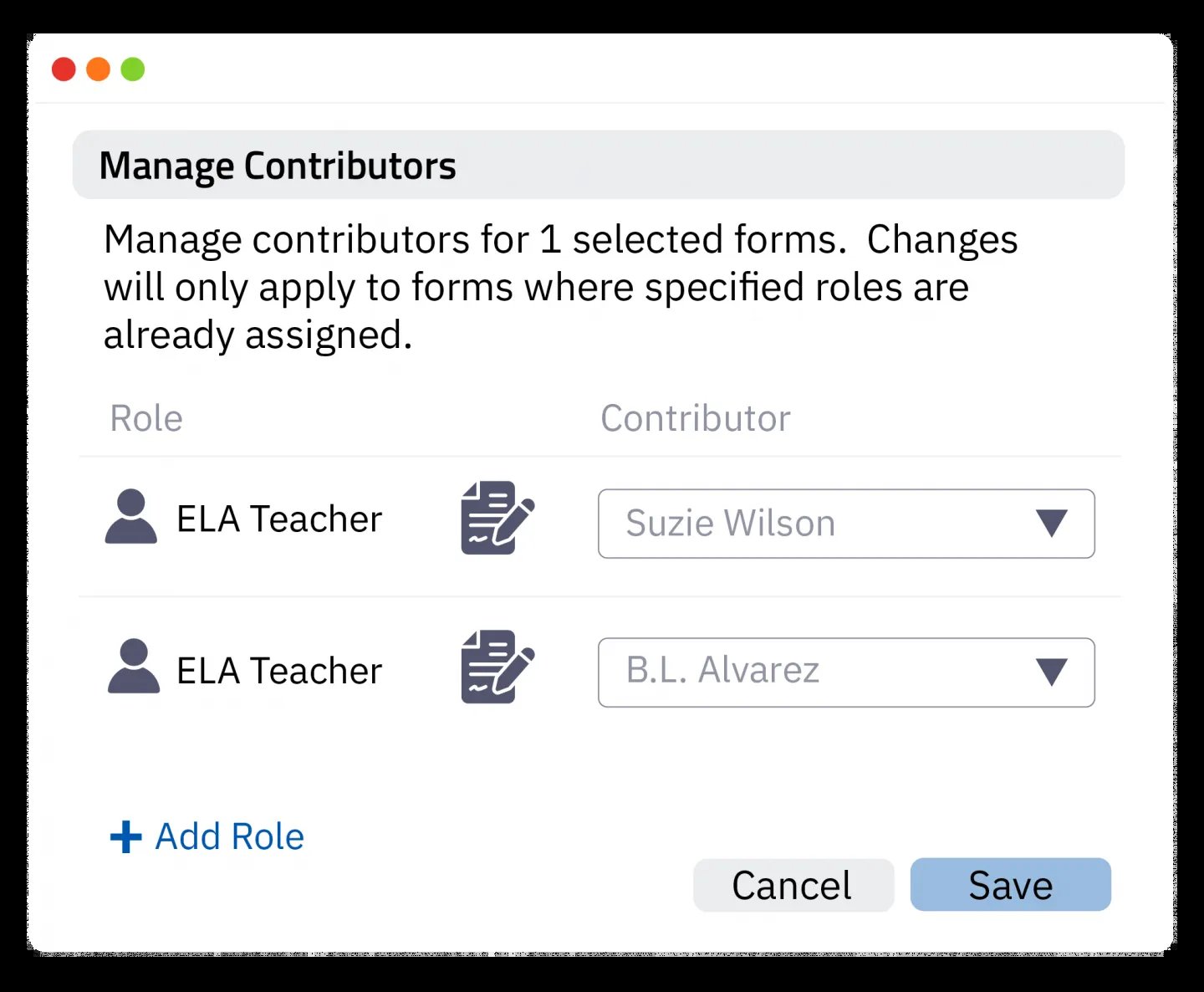Select the ELA Teacher label by Suzie Wilson
The width and height of the screenshot is (1204, 992).
(x=279, y=519)
